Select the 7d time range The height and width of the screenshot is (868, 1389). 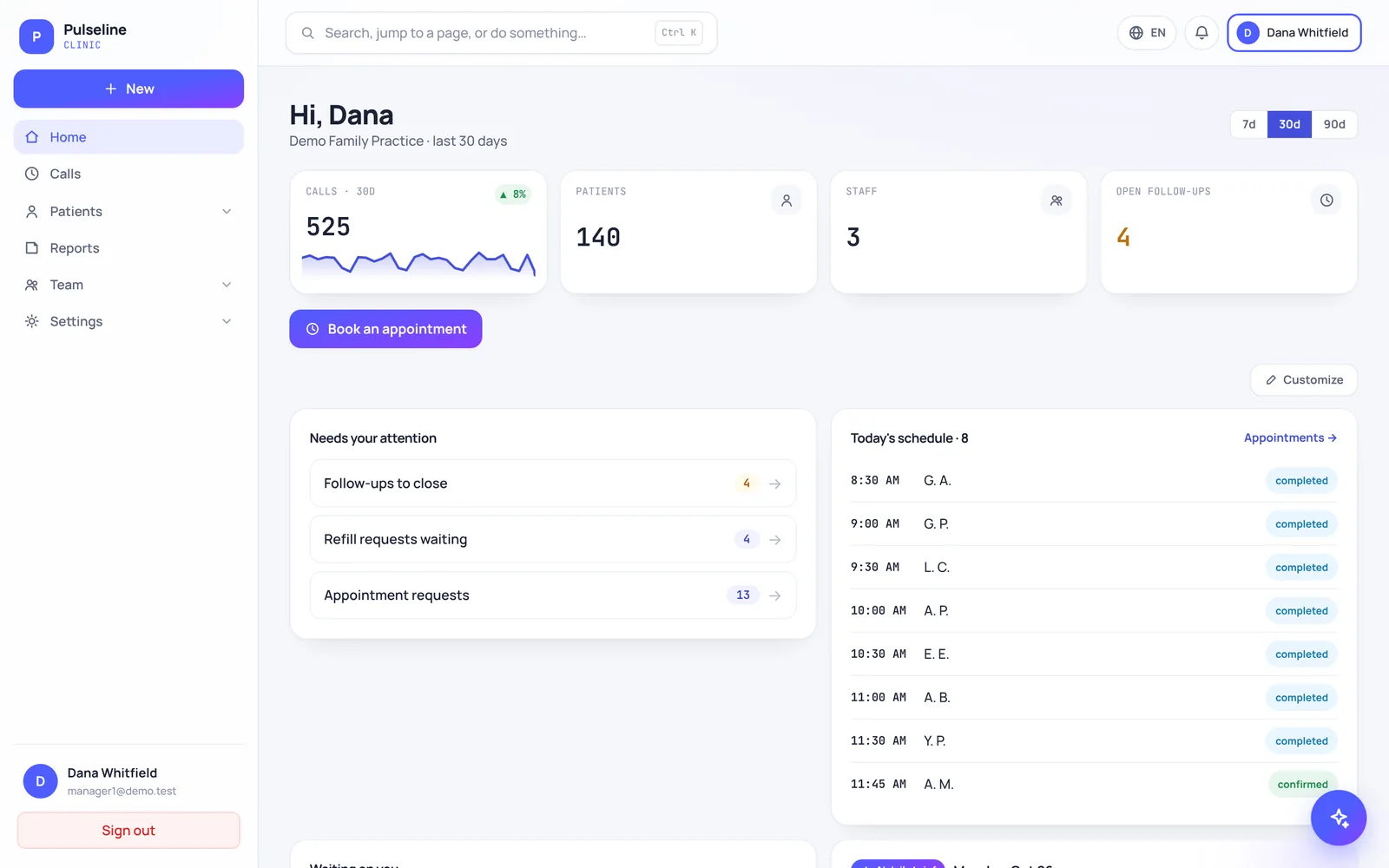coord(1248,124)
